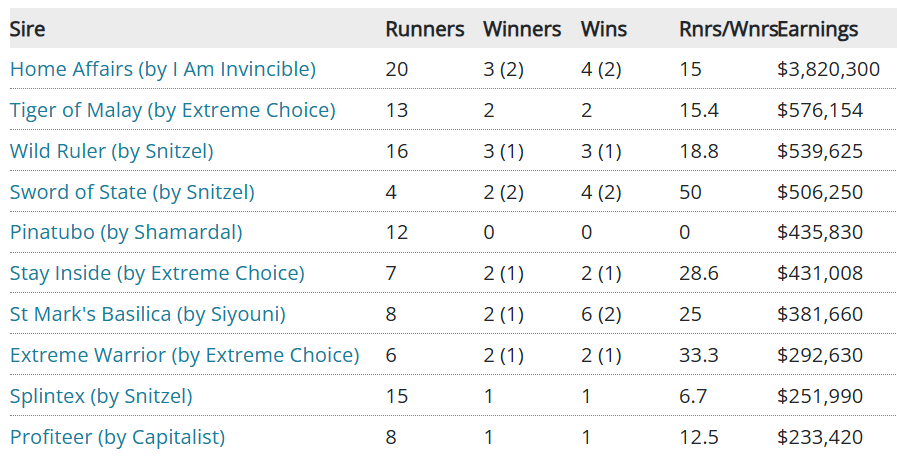
Task: Open the Home Affairs sire link
Action: tap(162, 69)
